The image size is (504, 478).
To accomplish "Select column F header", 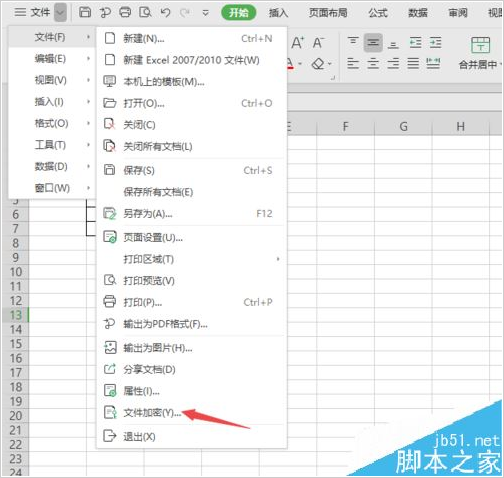I will tap(346, 127).
